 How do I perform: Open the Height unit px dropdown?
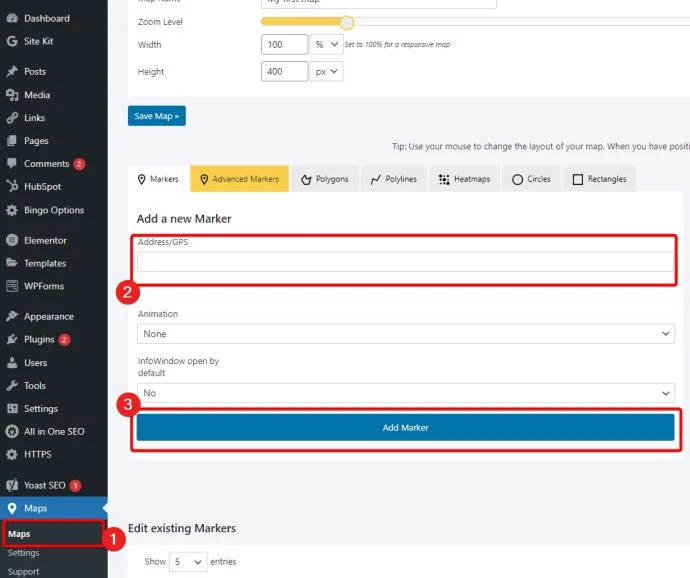coord(327,72)
